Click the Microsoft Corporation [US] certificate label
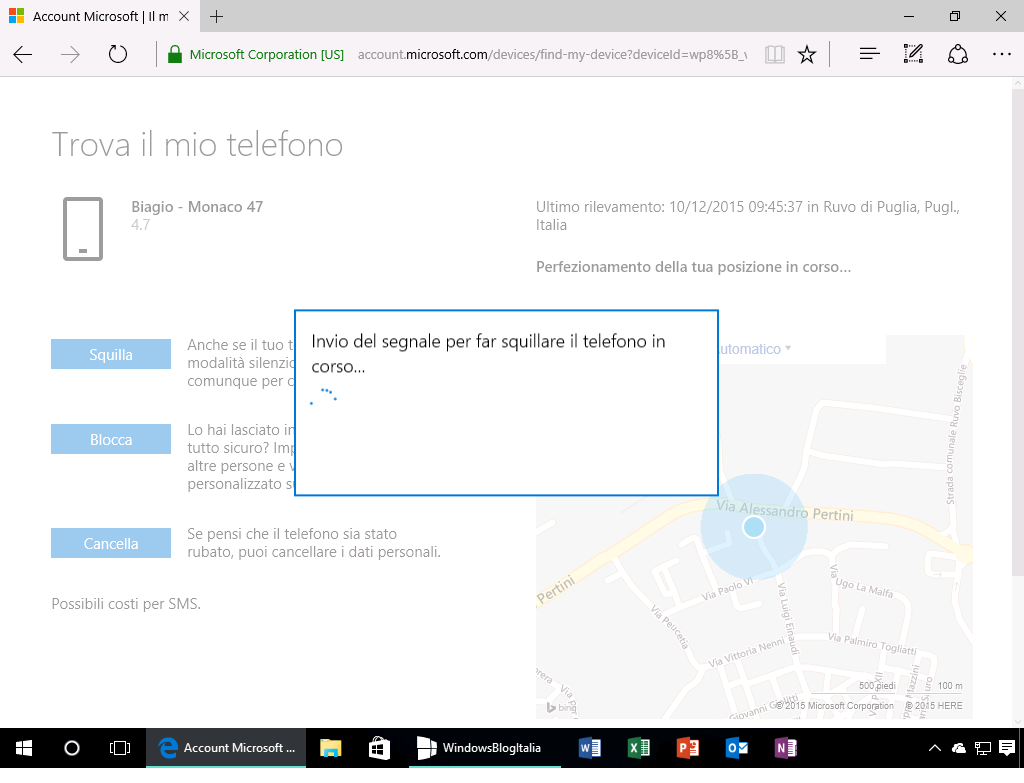The width and height of the screenshot is (1024, 783). pyautogui.click(x=266, y=55)
